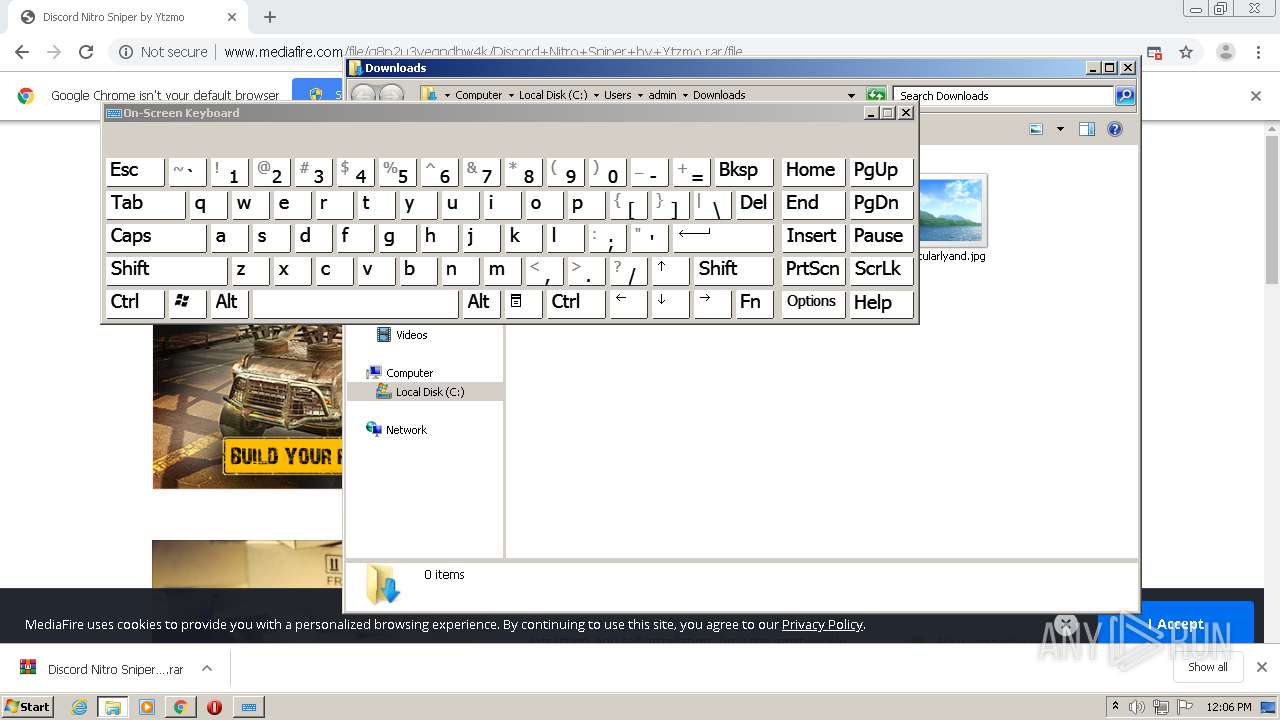Toggle the left Ctrl key
This screenshot has width=1280, height=720.
[135, 303]
